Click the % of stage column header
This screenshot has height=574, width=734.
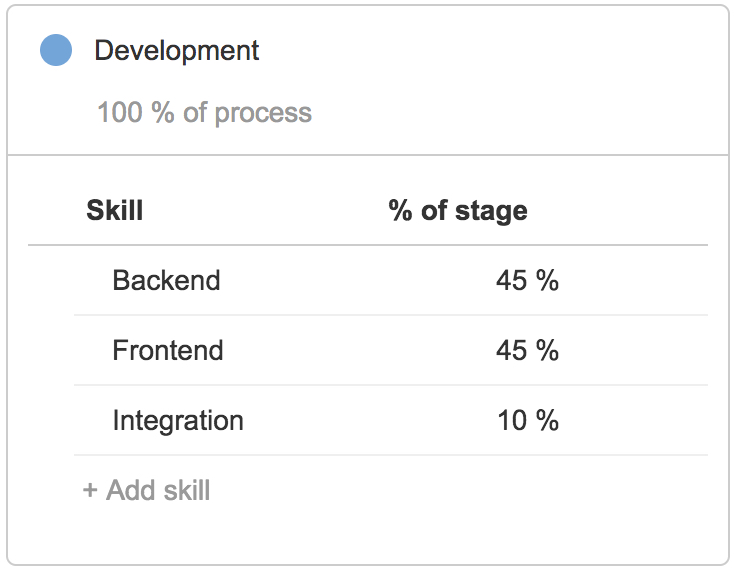pos(458,210)
